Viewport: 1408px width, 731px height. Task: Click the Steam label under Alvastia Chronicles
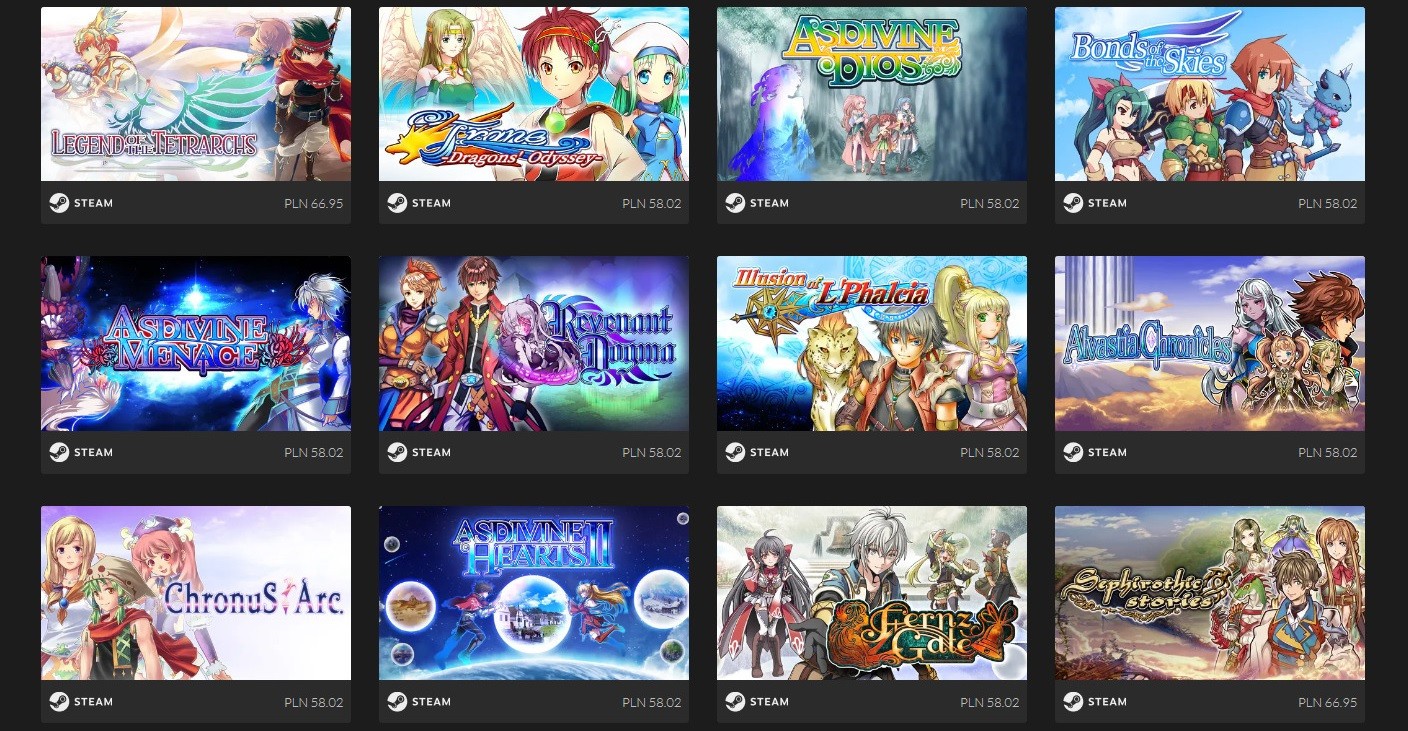point(1108,453)
